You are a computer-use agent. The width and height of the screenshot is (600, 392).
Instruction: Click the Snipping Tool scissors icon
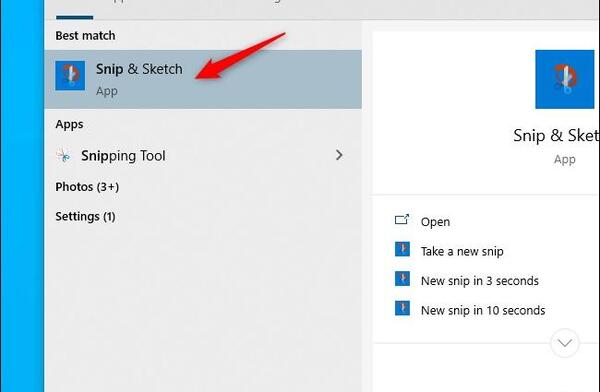coord(64,155)
